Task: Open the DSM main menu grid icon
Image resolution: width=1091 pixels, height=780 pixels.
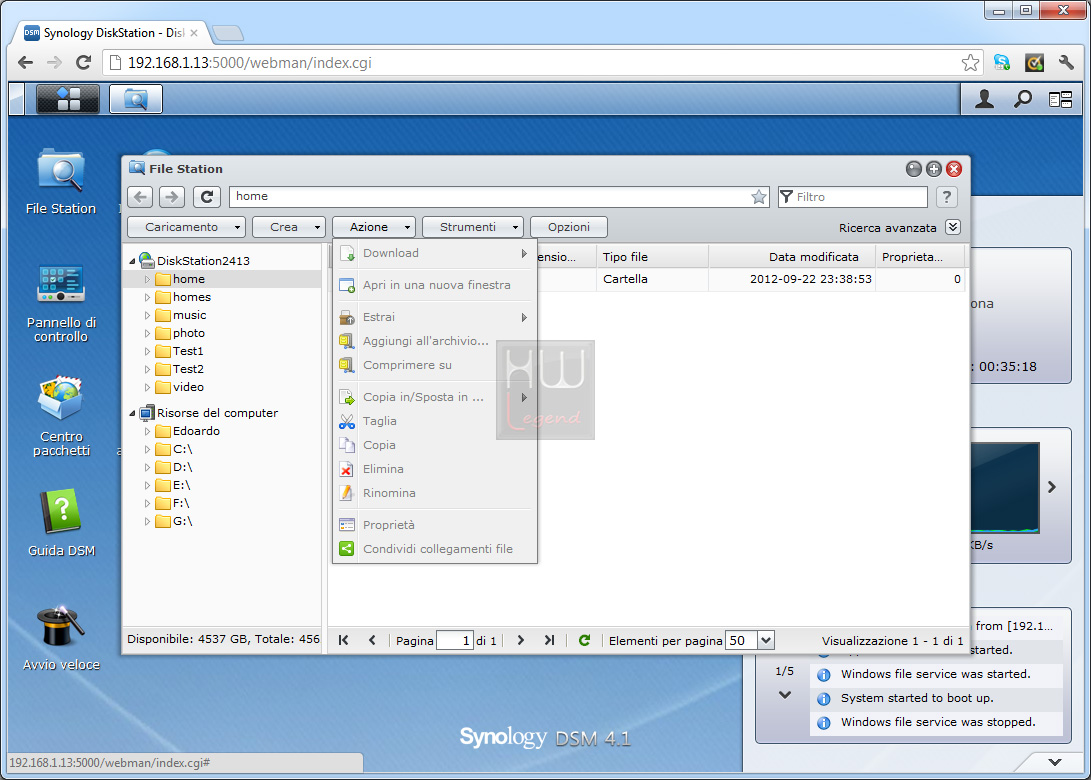Action: pyautogui.click(x=68, y=99)
